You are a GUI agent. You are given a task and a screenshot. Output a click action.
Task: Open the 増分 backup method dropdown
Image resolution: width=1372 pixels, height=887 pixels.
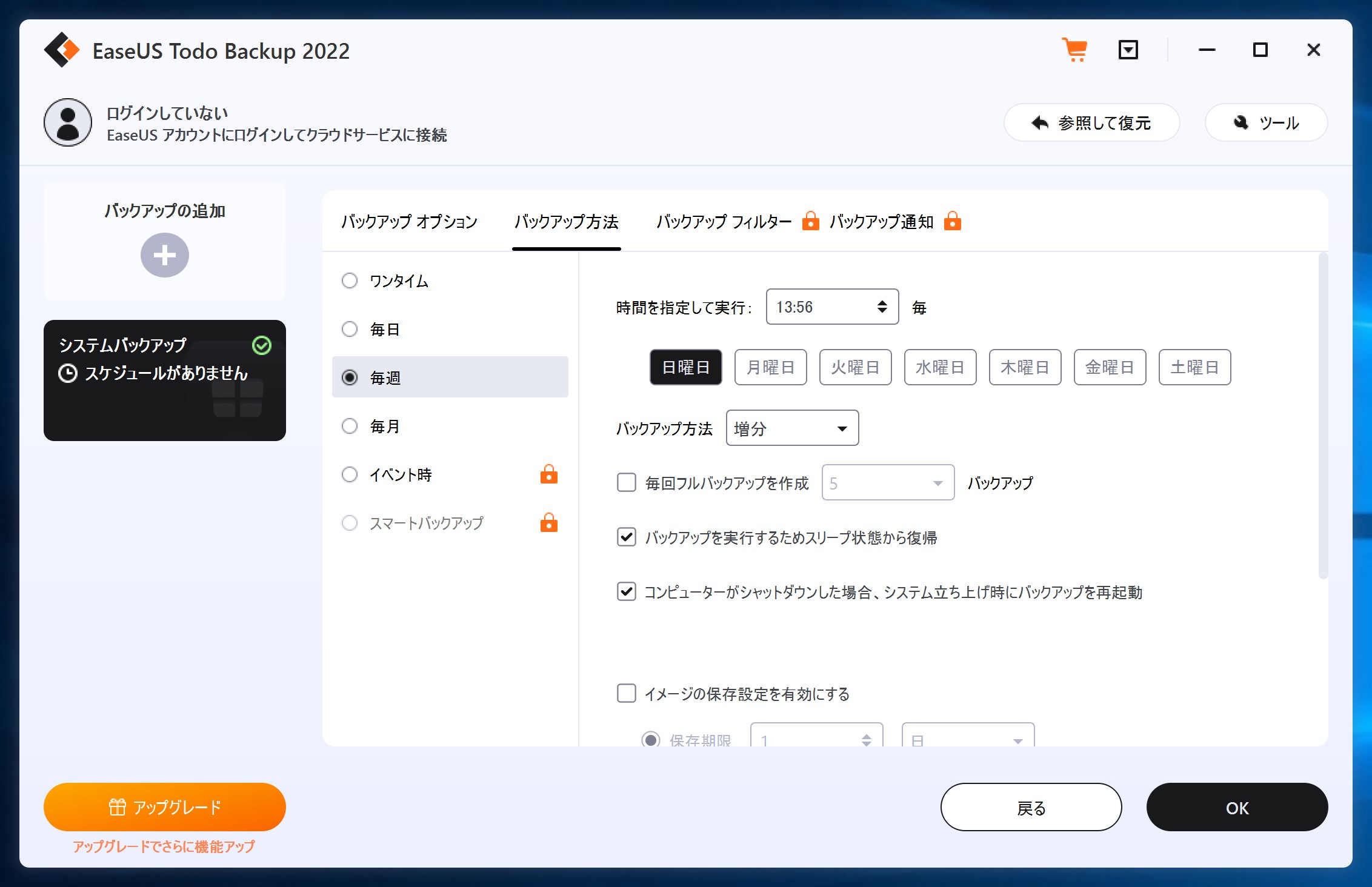[791, 428]
